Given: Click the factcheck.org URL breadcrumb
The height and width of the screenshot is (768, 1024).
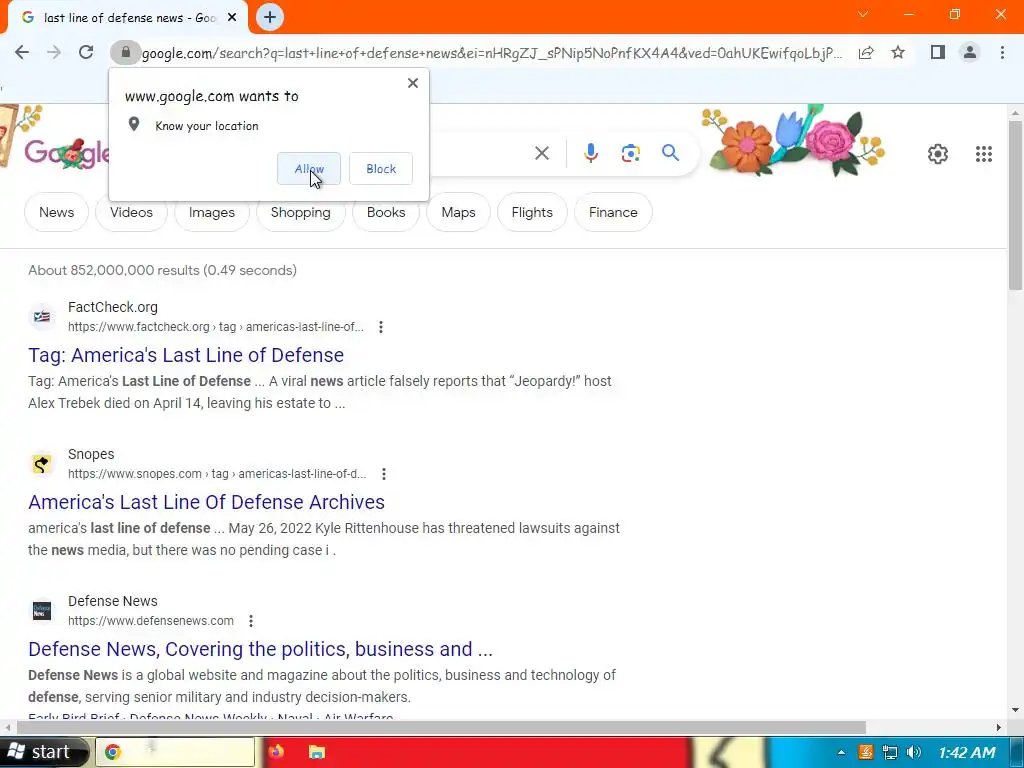Looking at the screenshot, I should 216,327.
